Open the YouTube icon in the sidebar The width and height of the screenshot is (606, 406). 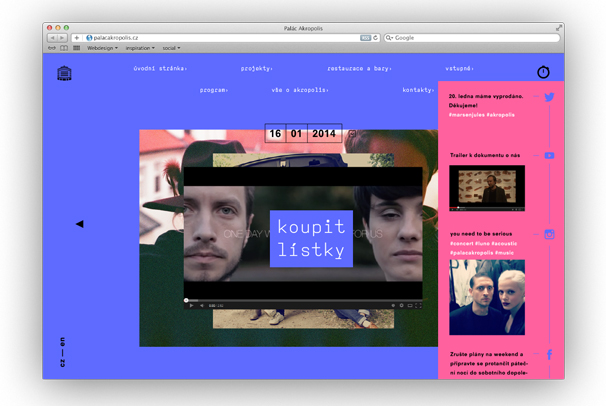[549, 156]
